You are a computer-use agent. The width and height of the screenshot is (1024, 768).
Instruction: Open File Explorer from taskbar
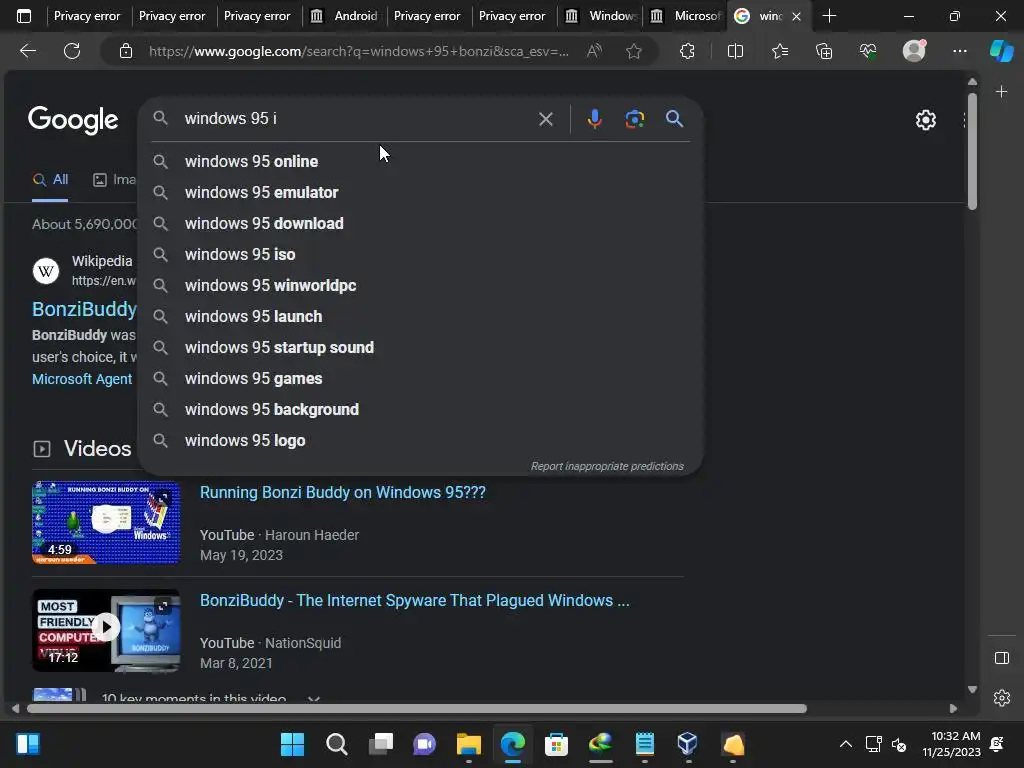[468, 744]
